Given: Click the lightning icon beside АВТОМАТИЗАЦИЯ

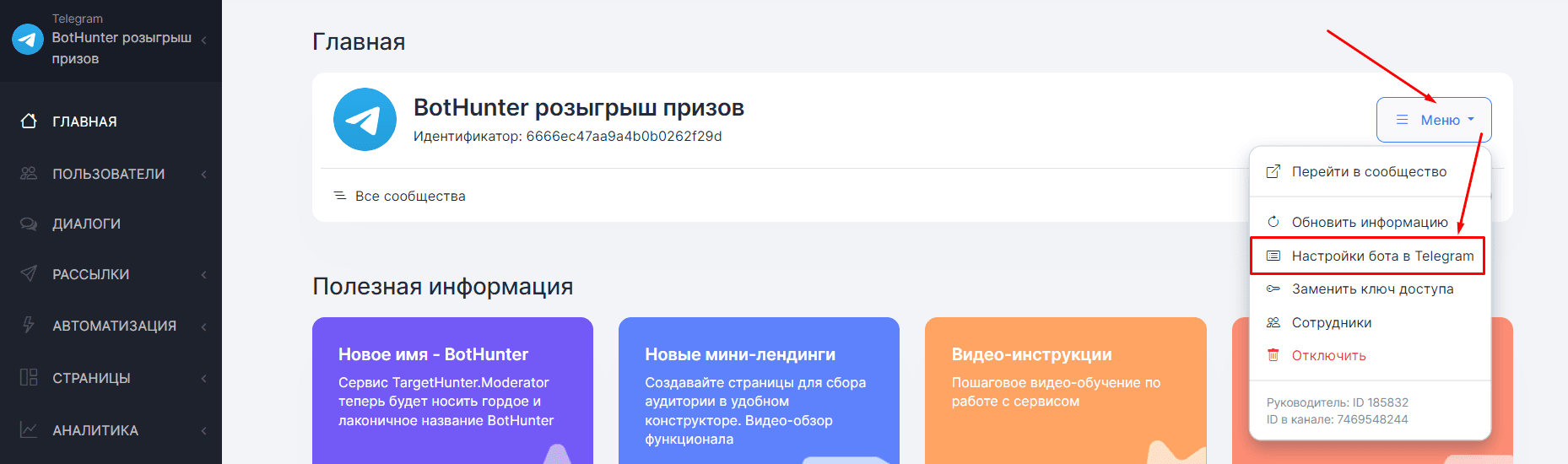Looking at the screenshot, I should pos(29,325).
